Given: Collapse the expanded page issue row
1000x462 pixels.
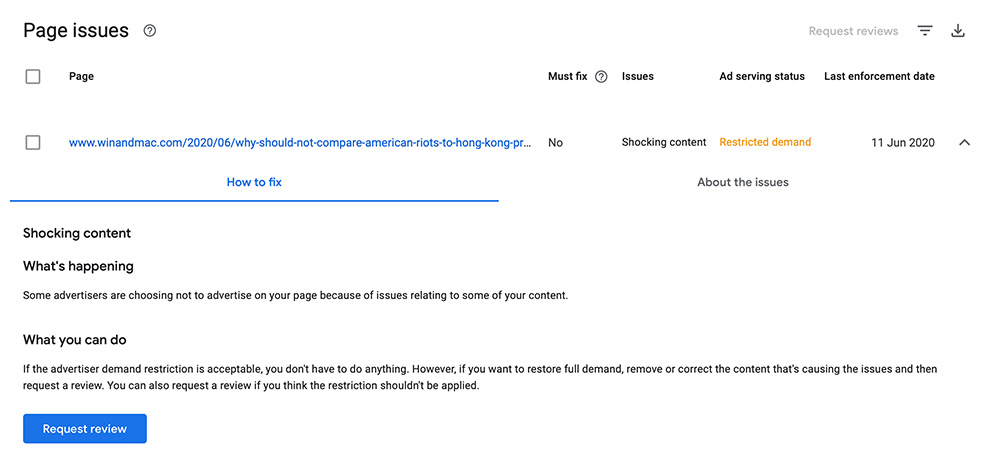Looking at the screenshot, I should click(964, 143).
